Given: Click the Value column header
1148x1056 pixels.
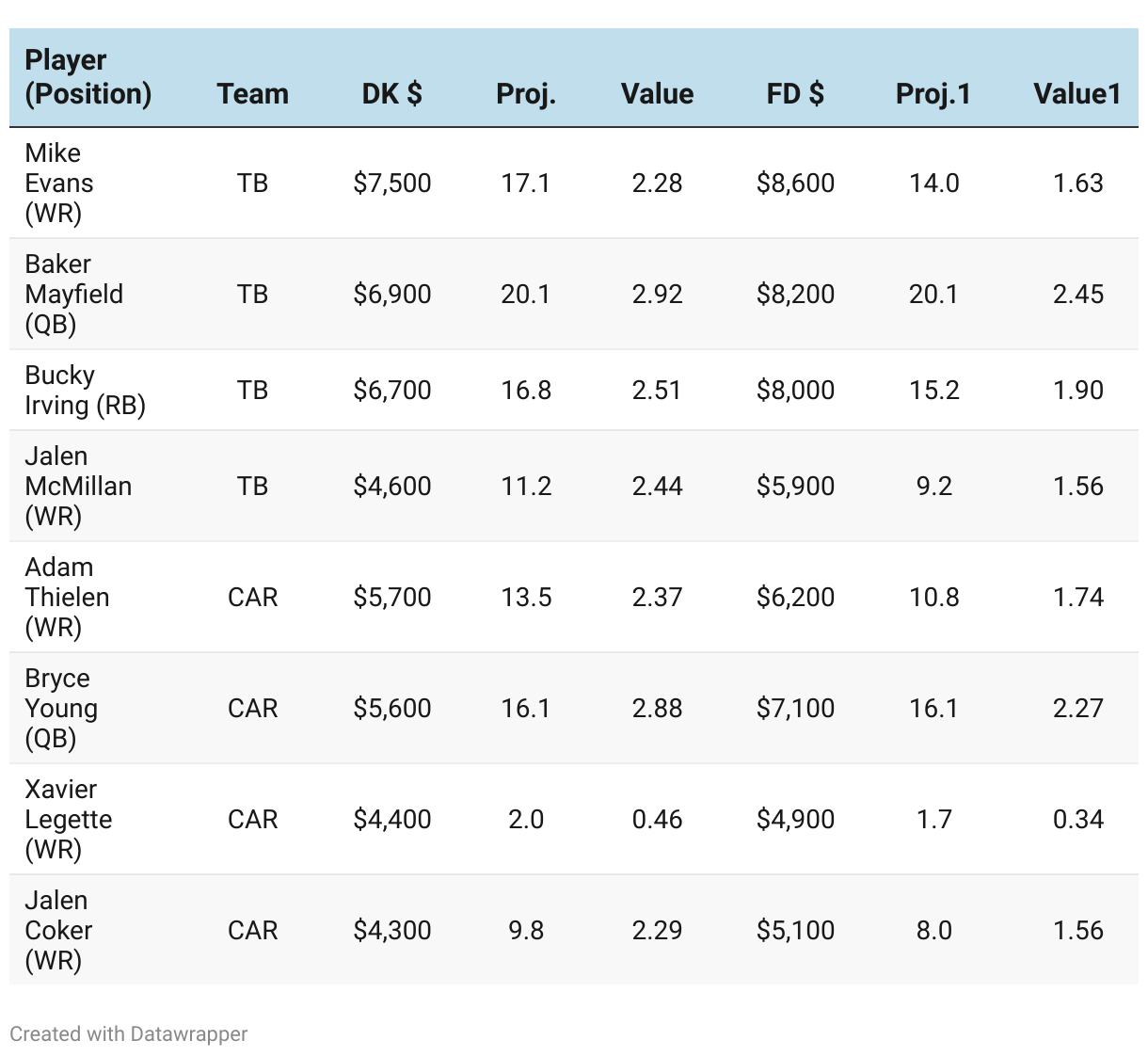Looking at the screenshot, I should tap(657, 94).
